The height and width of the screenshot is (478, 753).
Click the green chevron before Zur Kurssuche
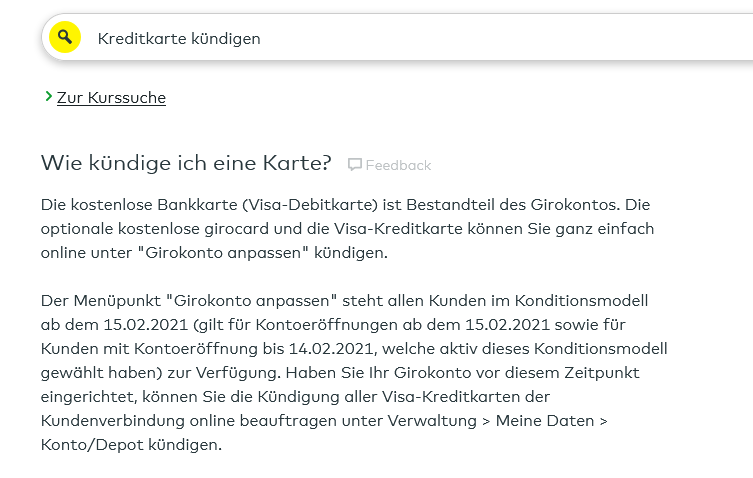point(47,97)
